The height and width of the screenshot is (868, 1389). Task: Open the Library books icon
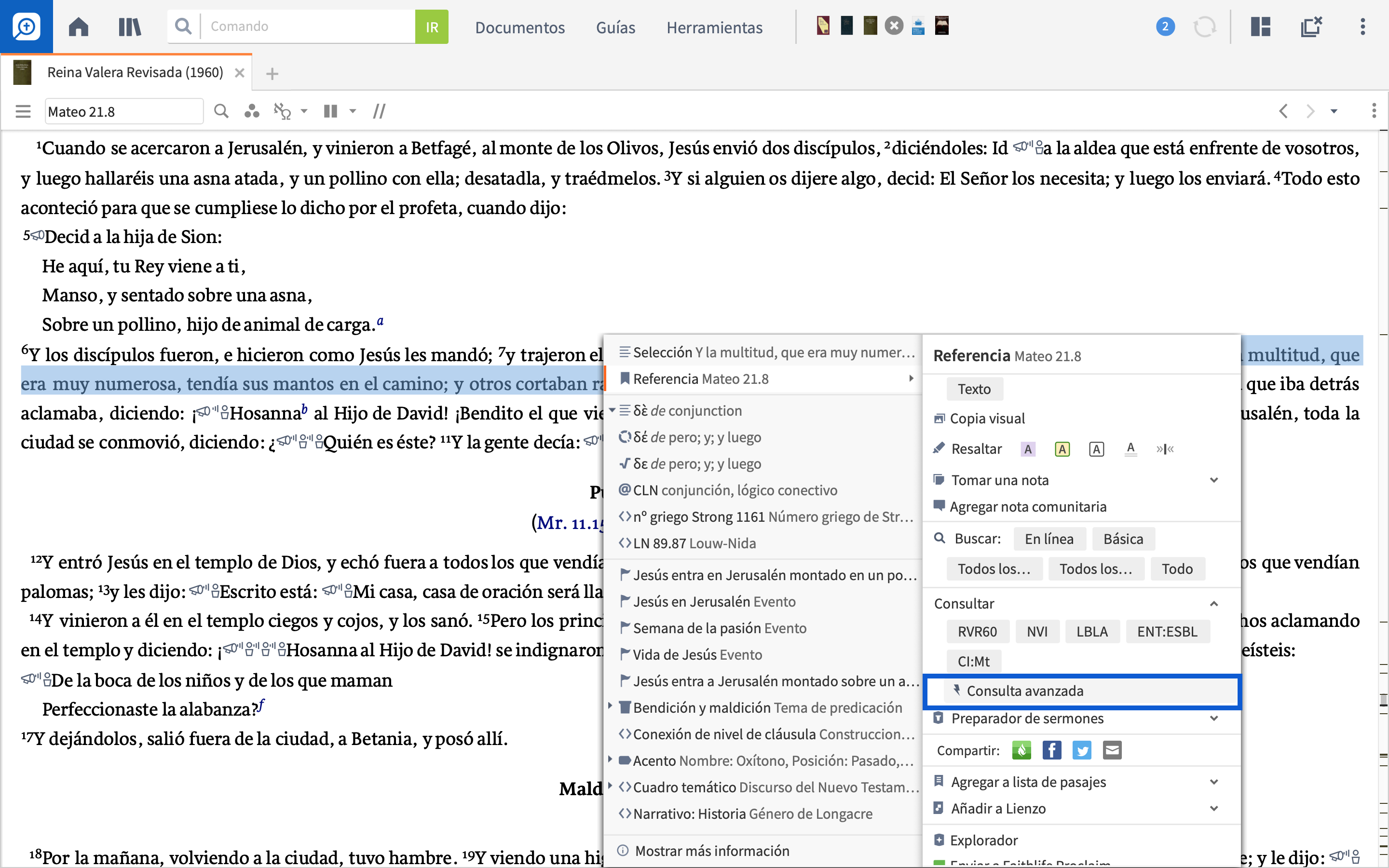click(130, 27)
